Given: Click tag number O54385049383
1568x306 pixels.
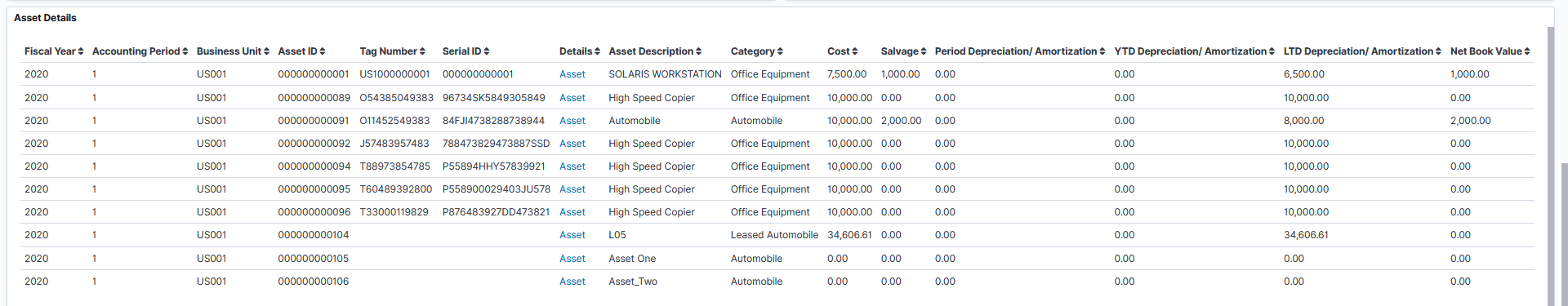Looking at the screenshot, I should coord(396,98).
